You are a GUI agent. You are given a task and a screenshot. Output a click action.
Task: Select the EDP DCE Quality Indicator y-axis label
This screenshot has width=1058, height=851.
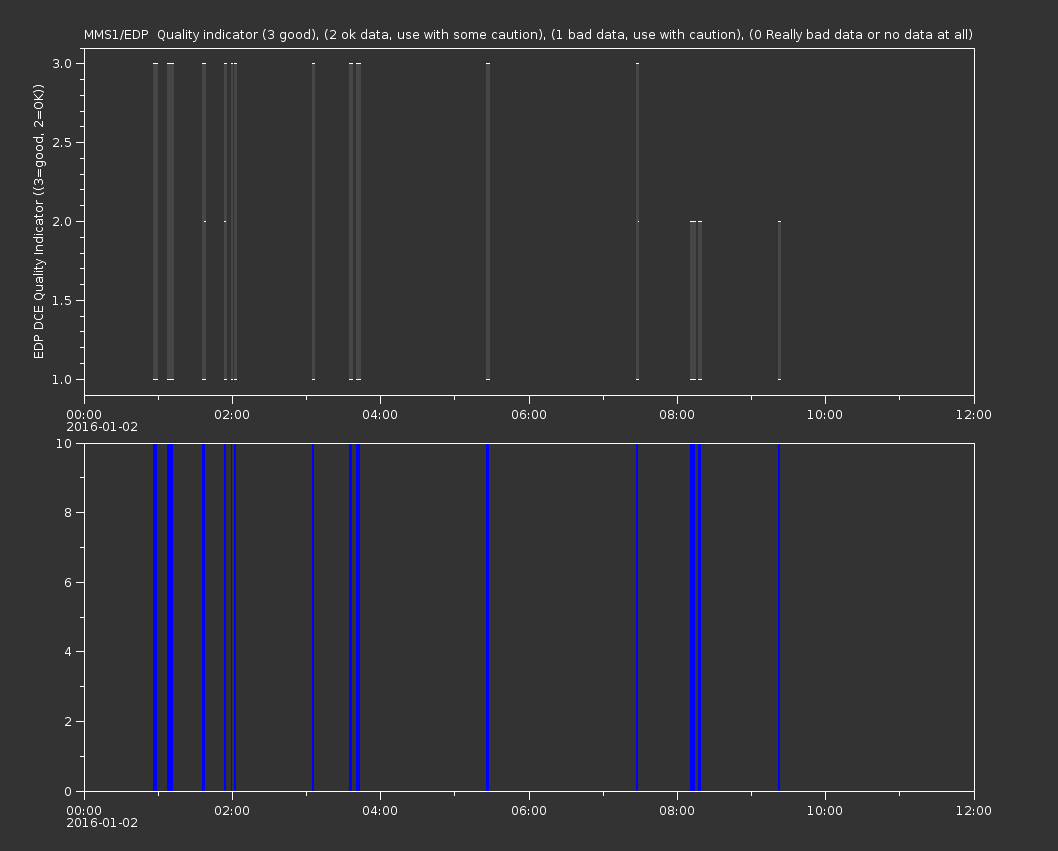pos(38,221)
